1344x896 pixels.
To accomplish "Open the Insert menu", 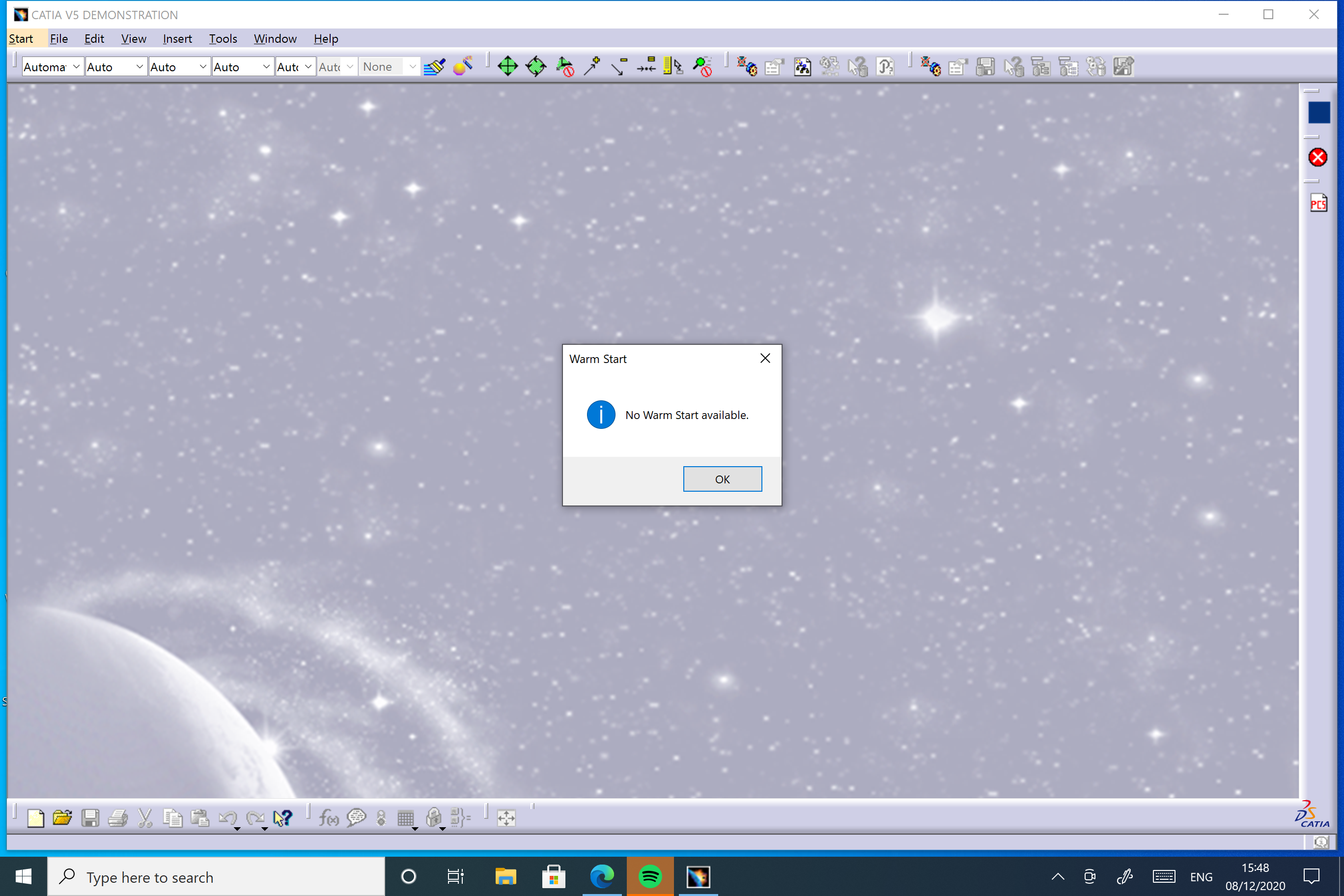I will pyautogui.click(x=177, y=38).
